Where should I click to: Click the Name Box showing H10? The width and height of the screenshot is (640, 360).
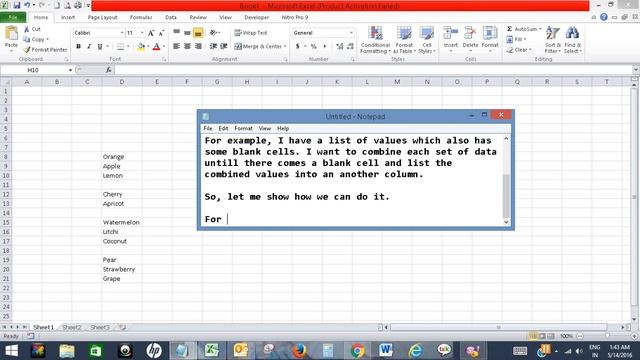point(33,70)
